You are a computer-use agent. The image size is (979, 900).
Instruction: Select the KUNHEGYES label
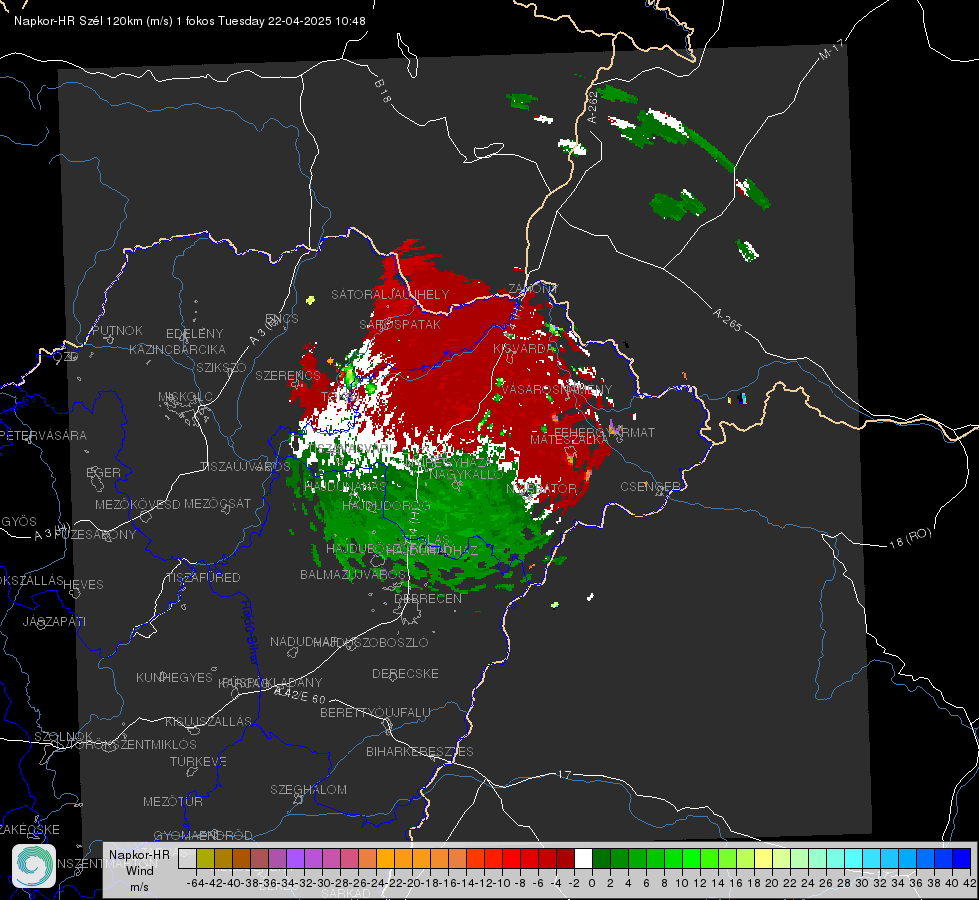(x=174, y=678)
